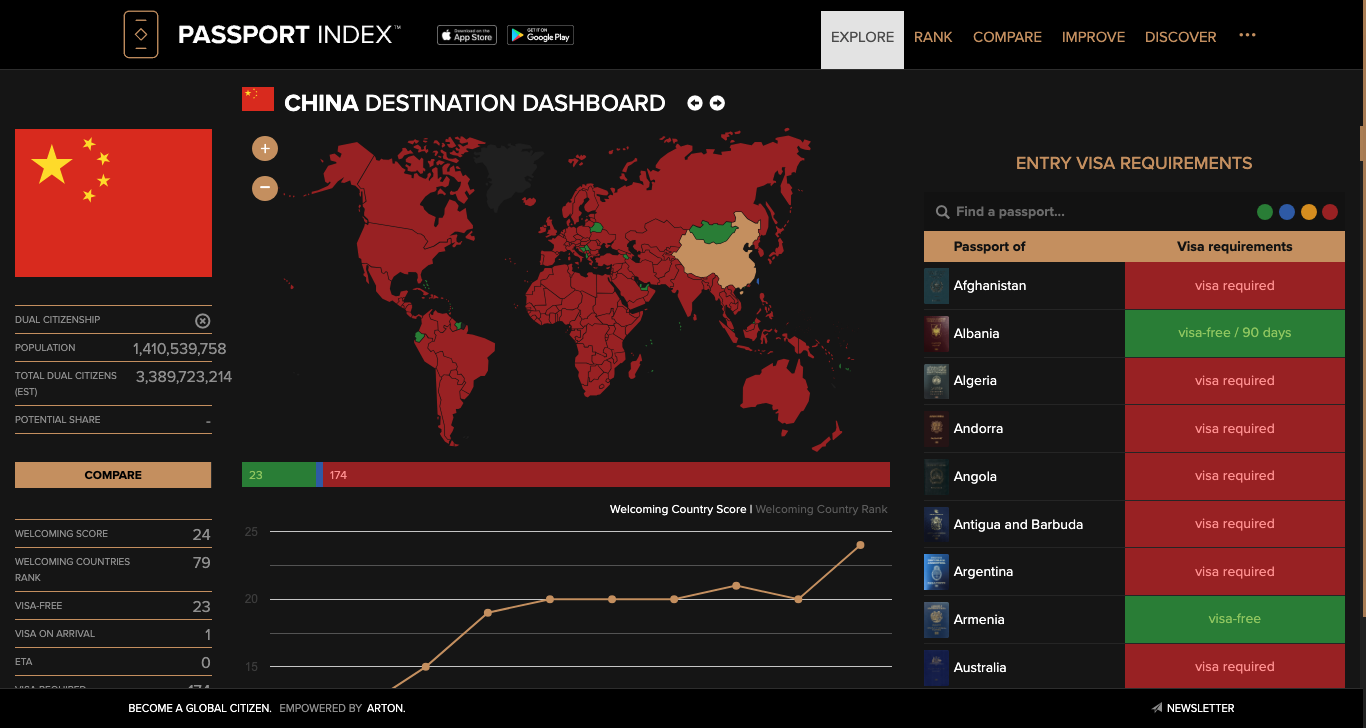Viewport: 1366px width, 728px height.
Task: Click the Albania passport thumbnail
Action: (936, 334)
